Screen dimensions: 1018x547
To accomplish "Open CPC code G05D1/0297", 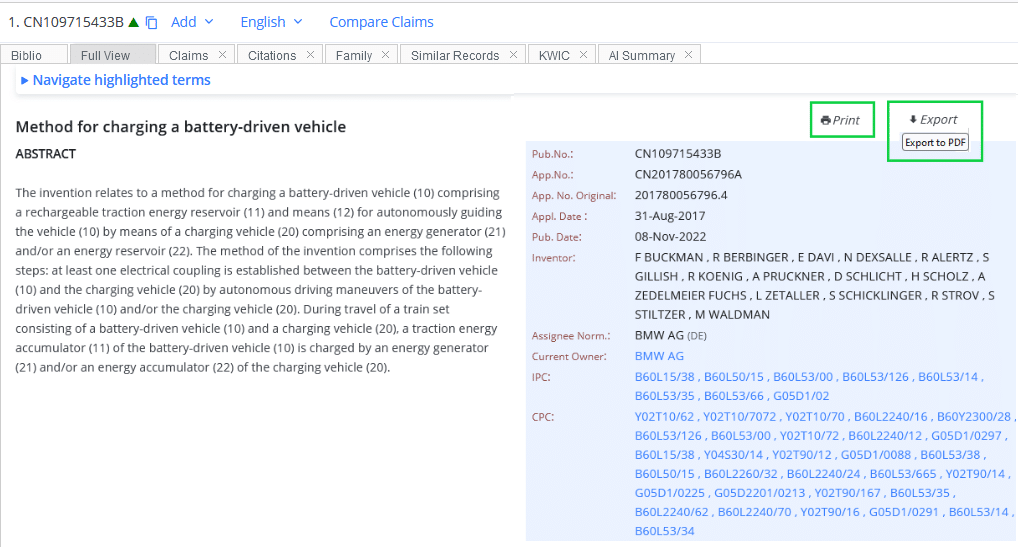I will point(966,436).
